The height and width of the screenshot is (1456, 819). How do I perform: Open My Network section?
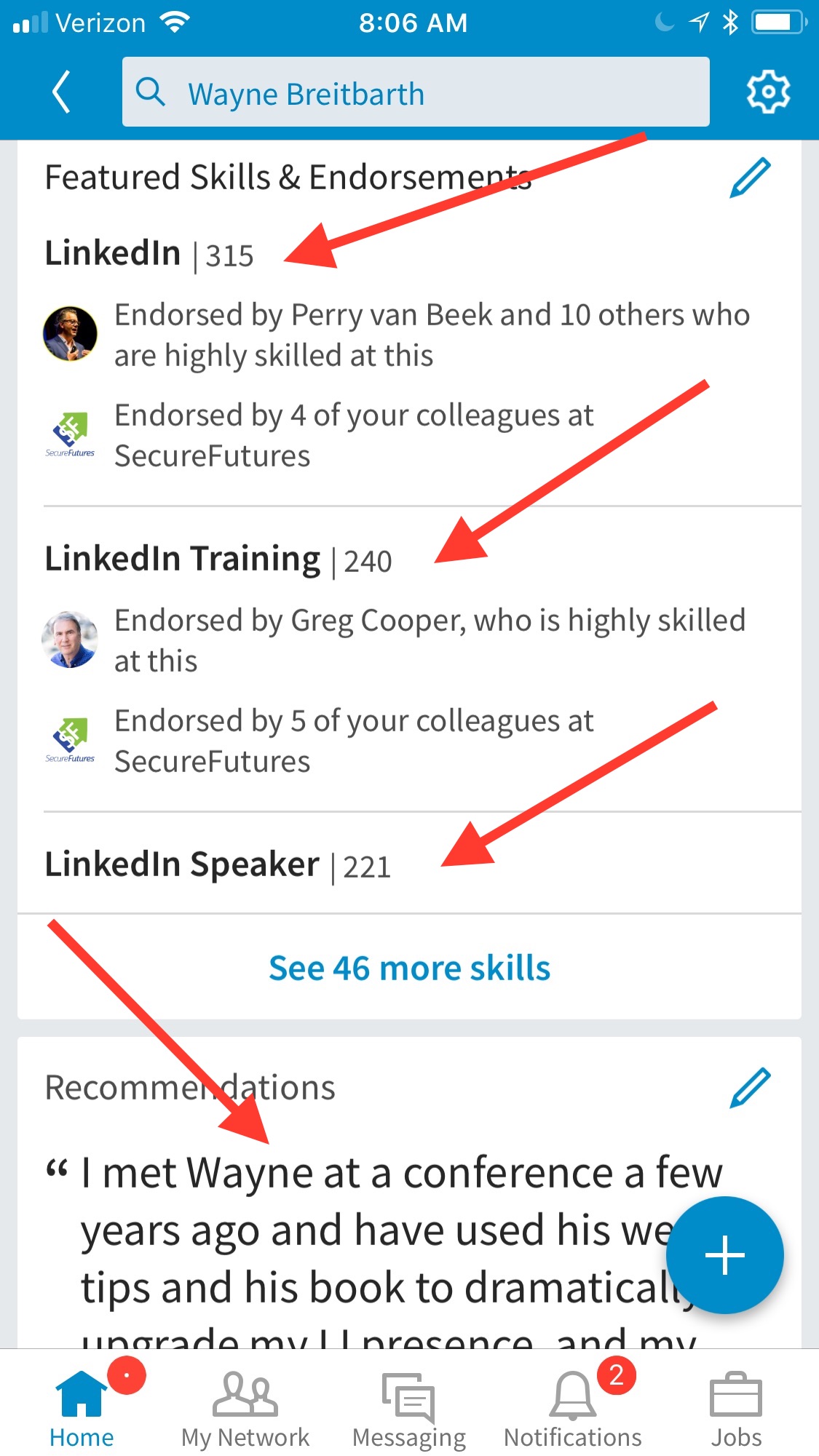tap(245, 1408)
